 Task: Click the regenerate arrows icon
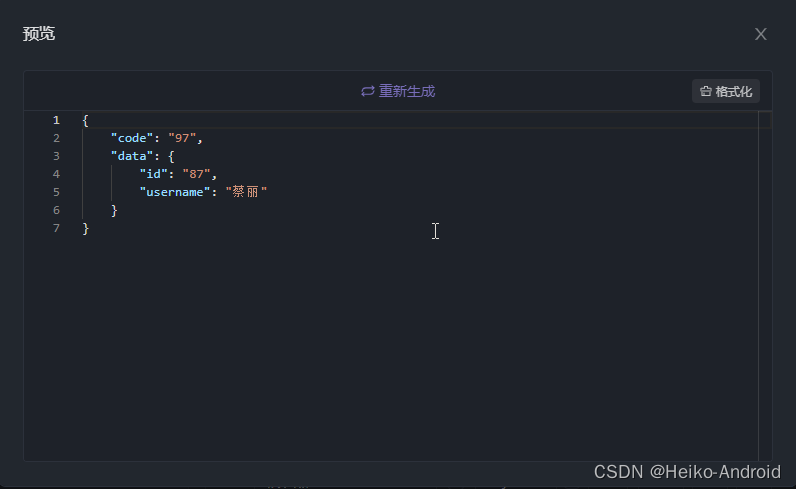tap(367, 91)
